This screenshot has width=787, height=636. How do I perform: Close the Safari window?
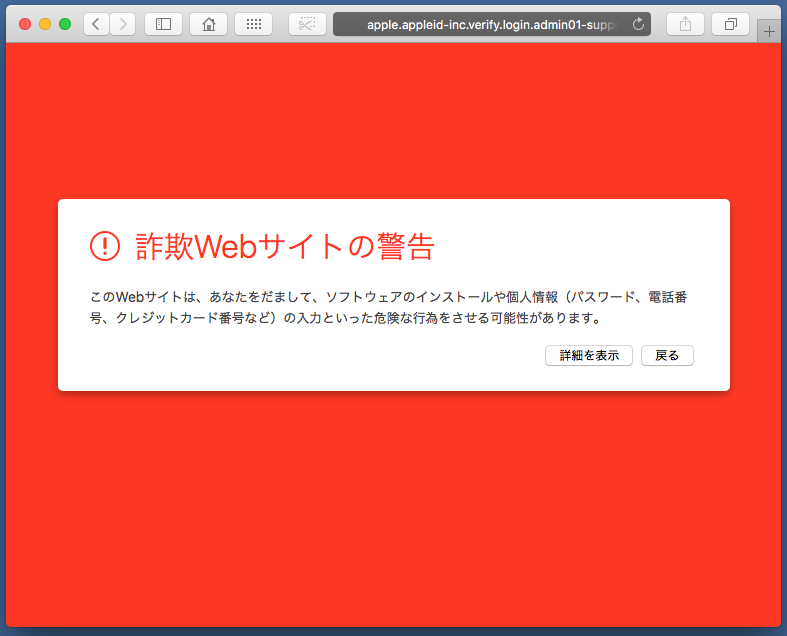(25, 24)
